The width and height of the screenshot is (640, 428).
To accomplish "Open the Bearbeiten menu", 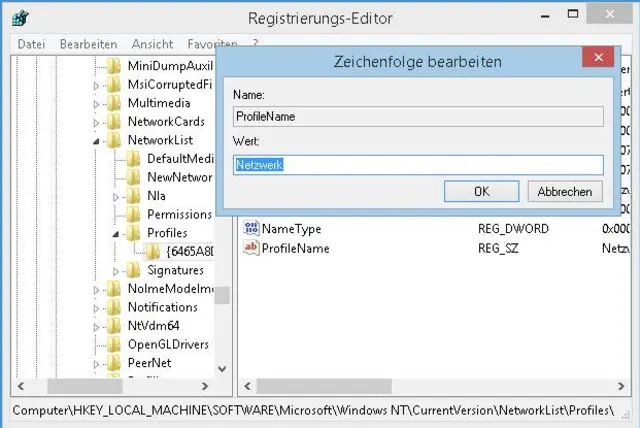I will pos(89,44).
